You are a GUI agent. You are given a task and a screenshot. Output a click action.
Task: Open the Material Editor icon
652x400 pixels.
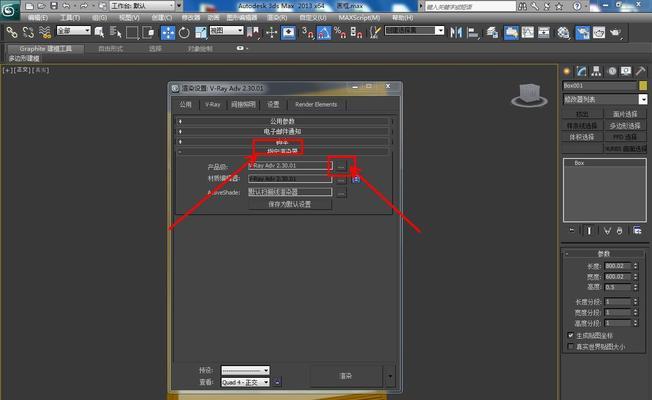[563, 32]
